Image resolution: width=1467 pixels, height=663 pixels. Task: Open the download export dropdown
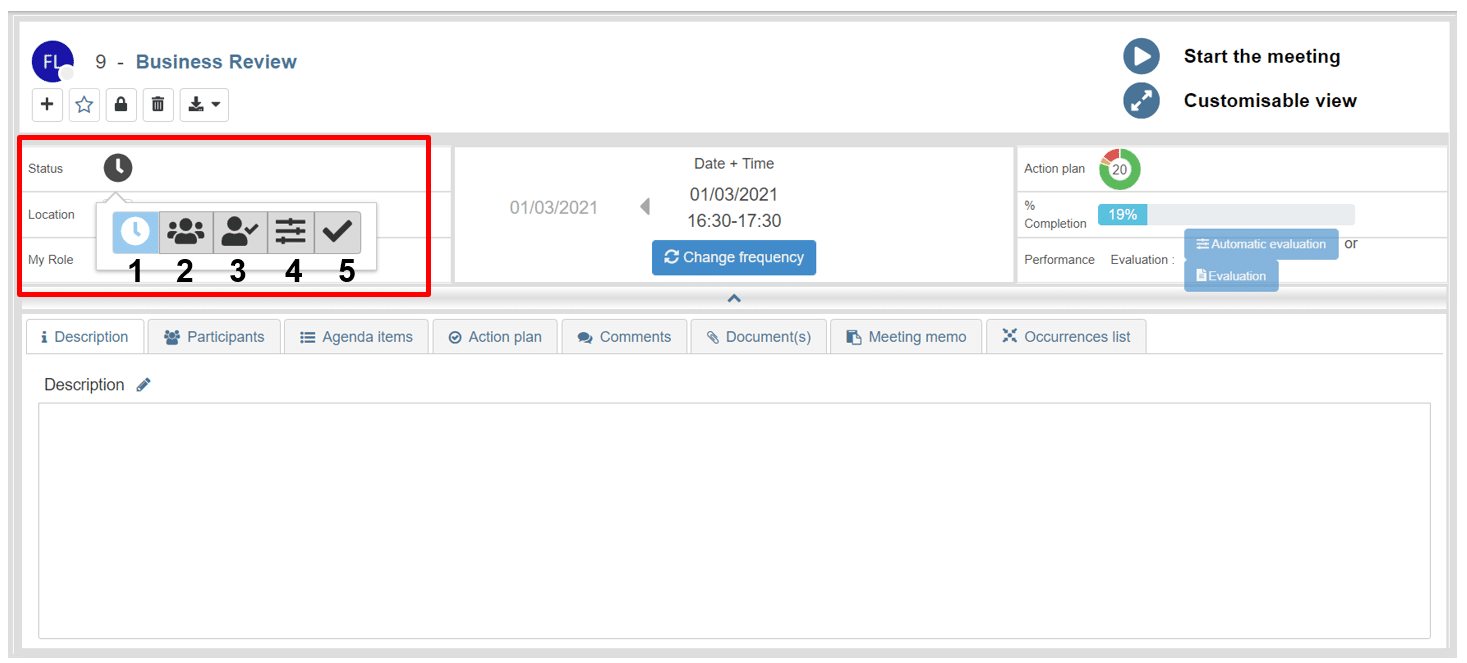pyautogui.click(x=204, y=104)
